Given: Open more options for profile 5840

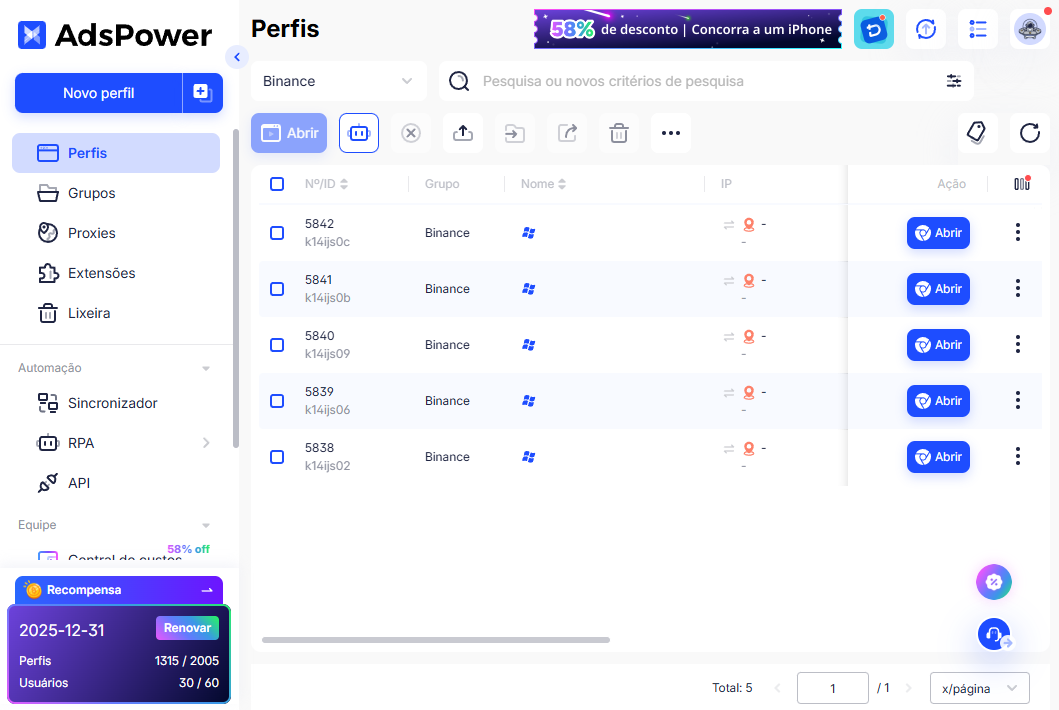Looking at the screenshot, I should [1018, 345].
